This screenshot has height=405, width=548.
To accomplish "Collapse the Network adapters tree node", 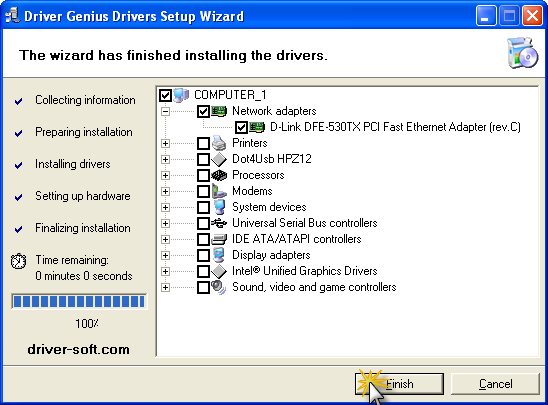I will pyautogui.click(x=165, y=111).
